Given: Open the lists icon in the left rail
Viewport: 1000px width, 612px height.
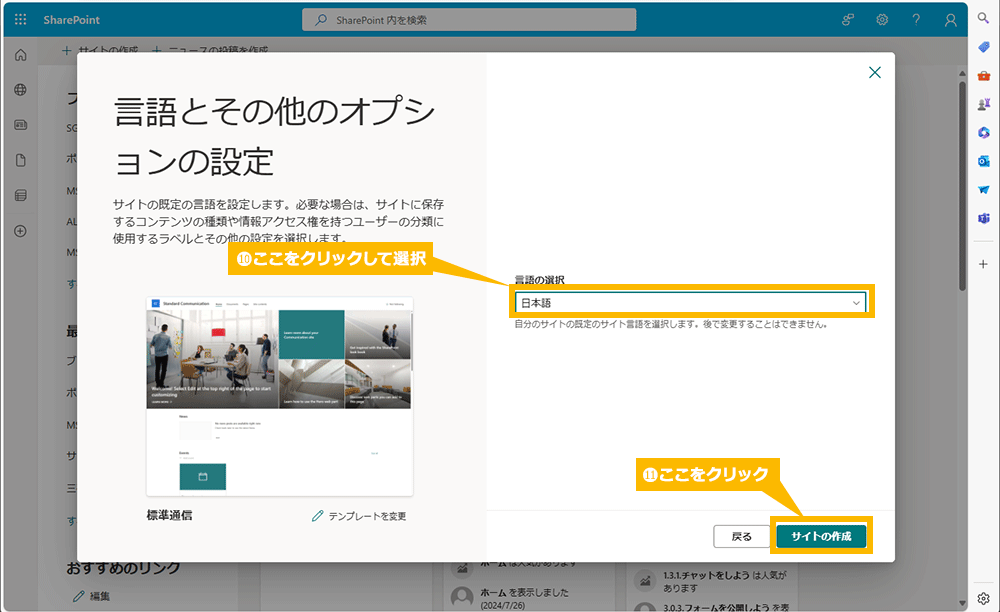Looking at the screenshot, I should click(x=20, y=195).
